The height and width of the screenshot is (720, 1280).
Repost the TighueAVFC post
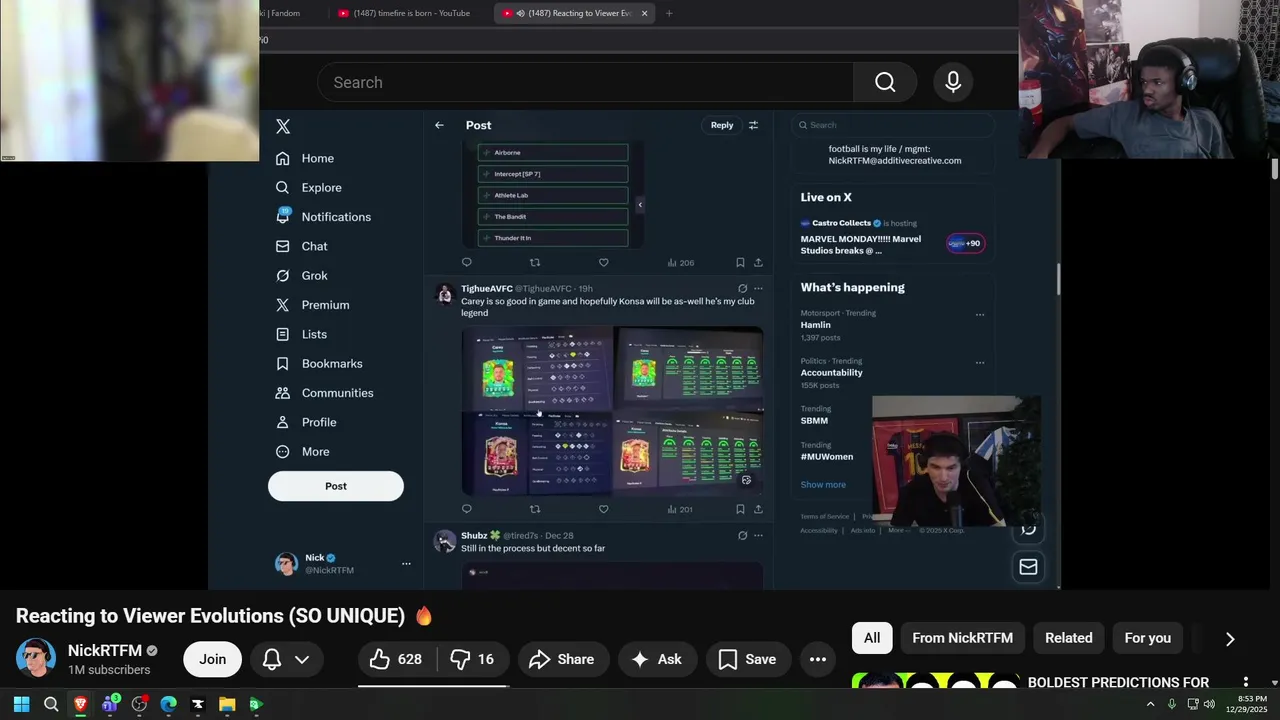pyautogui.click(x=535, y=509)
